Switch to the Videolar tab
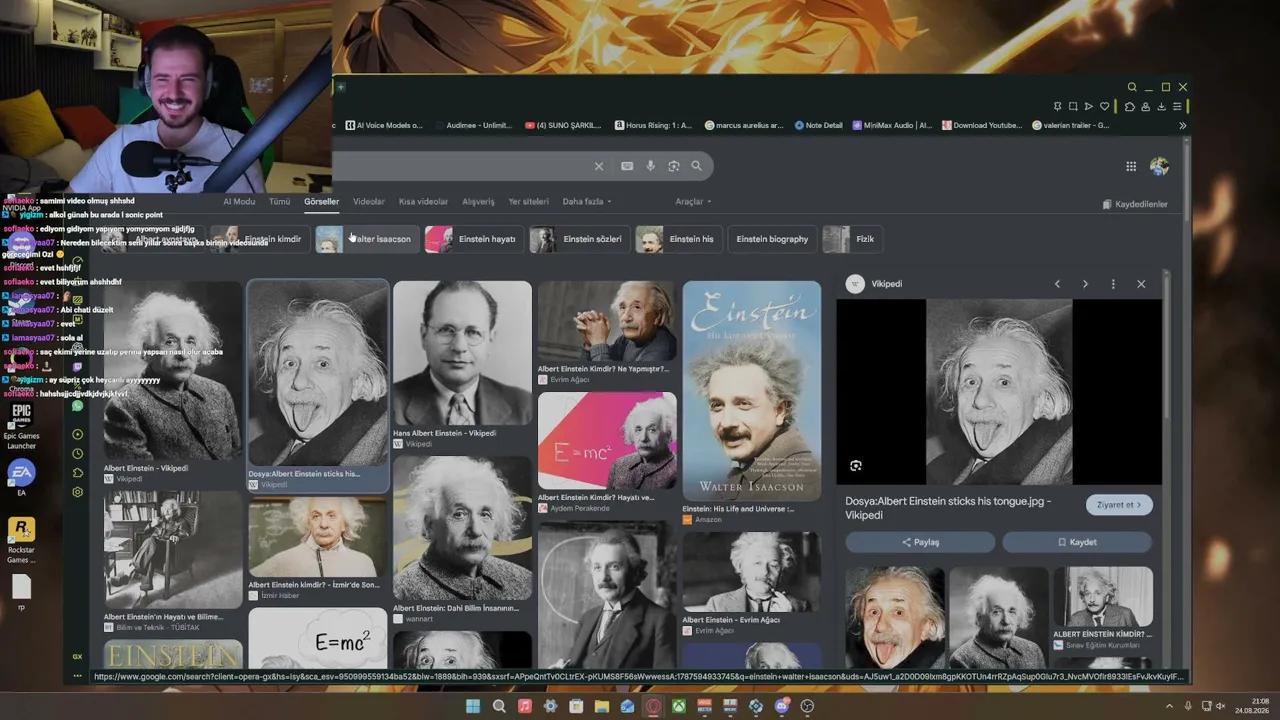This screenshot has width=1280, height=720. click(369, 202)
